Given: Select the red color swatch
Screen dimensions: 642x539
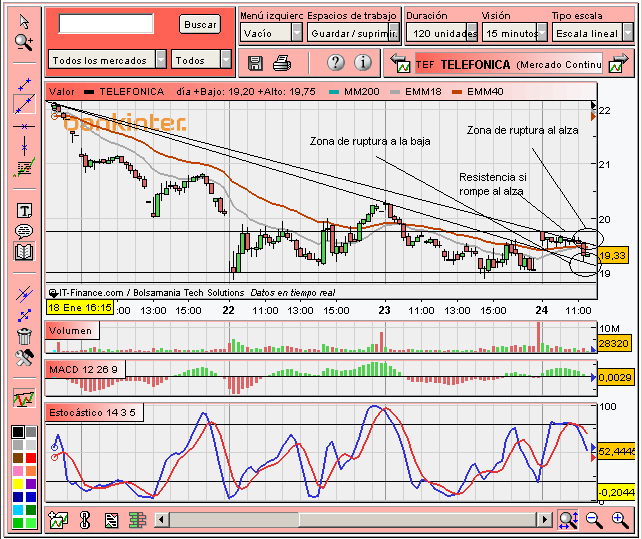Looking at the screenshot, I should pyautogui.click(x=31, y=457).
